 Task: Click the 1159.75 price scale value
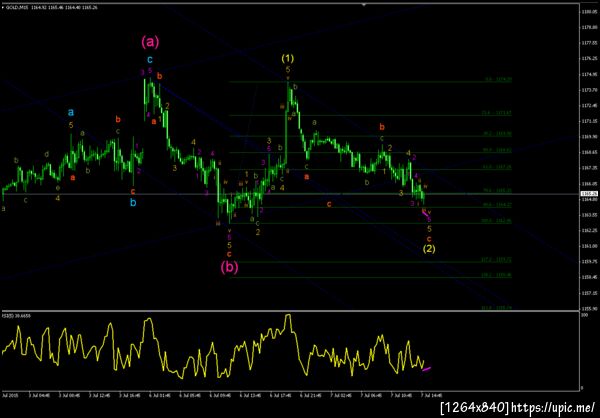point(590,261)
